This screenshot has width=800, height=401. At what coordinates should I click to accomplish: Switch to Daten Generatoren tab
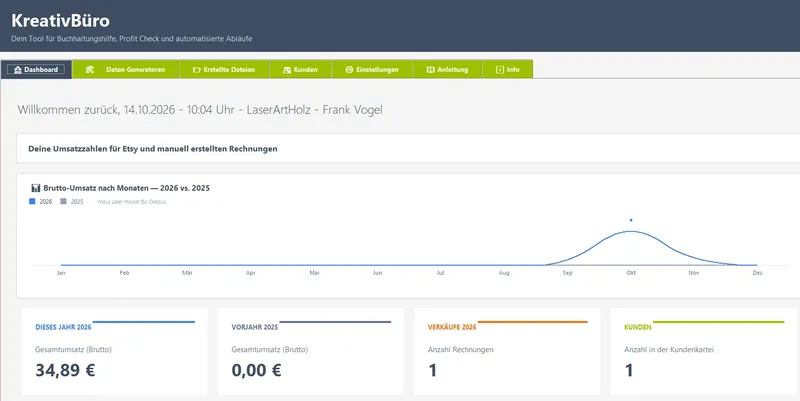pyautogui.click(x=126, y=69)
